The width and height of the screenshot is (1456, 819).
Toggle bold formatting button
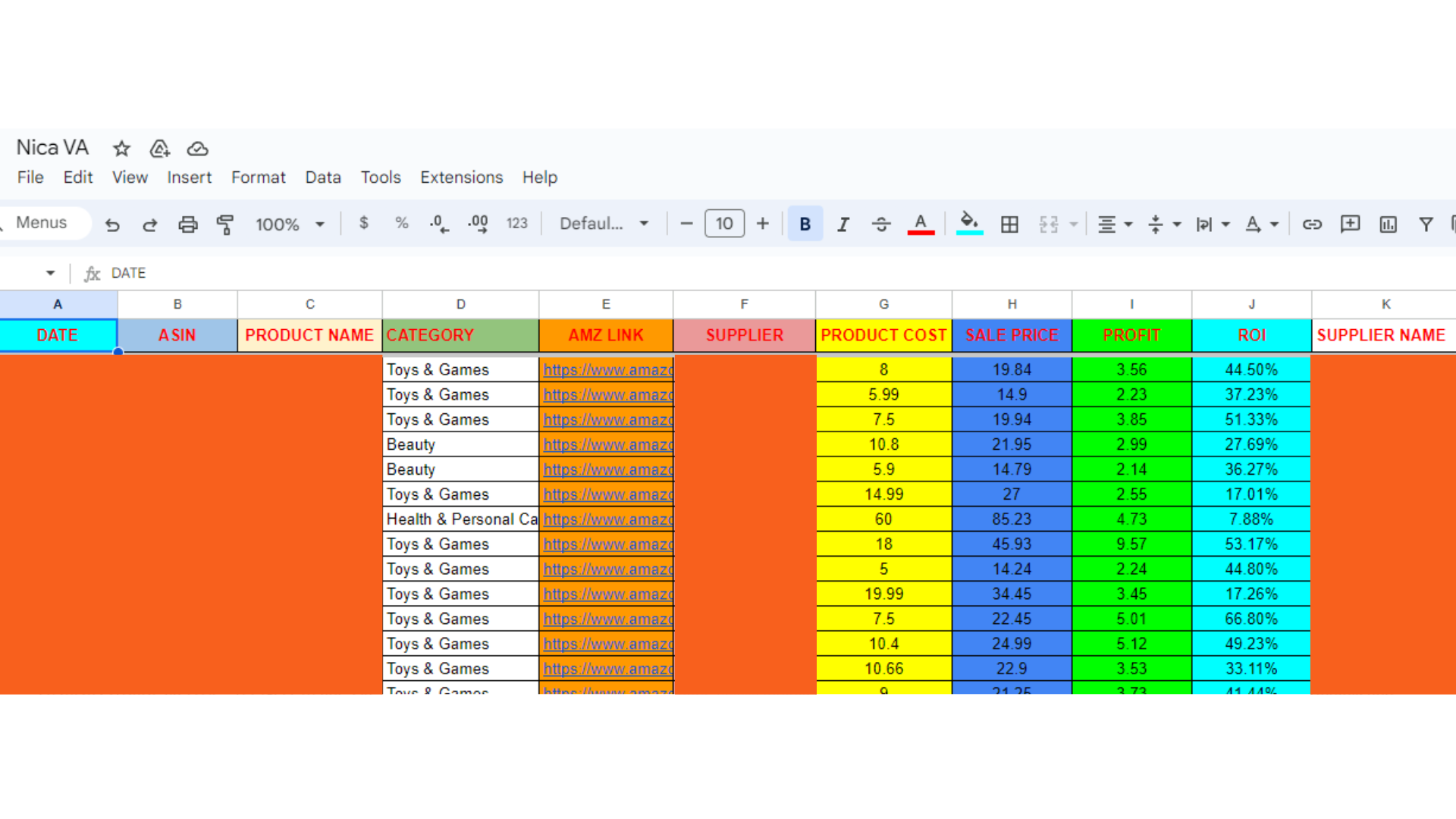[805, 224]
